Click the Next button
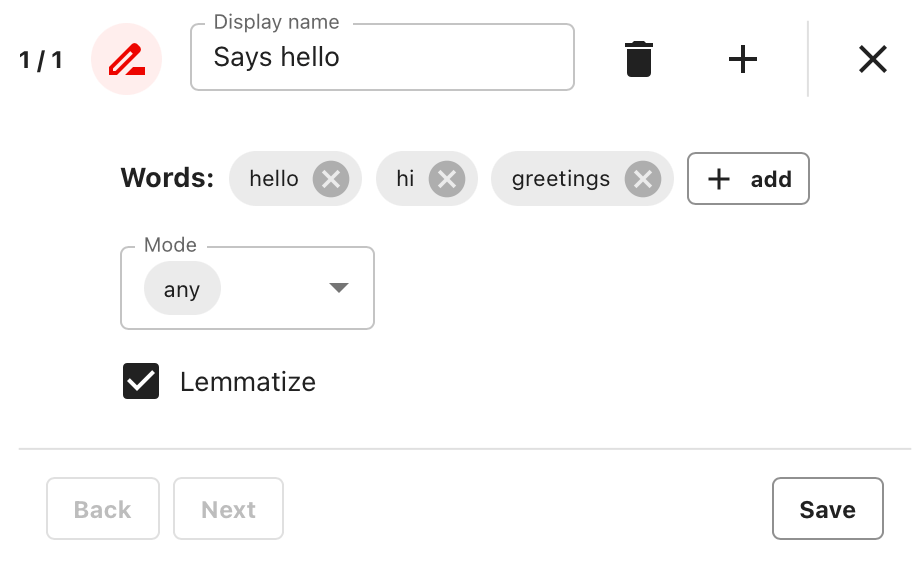Screen dimensions: 918x588 [228, 508]
